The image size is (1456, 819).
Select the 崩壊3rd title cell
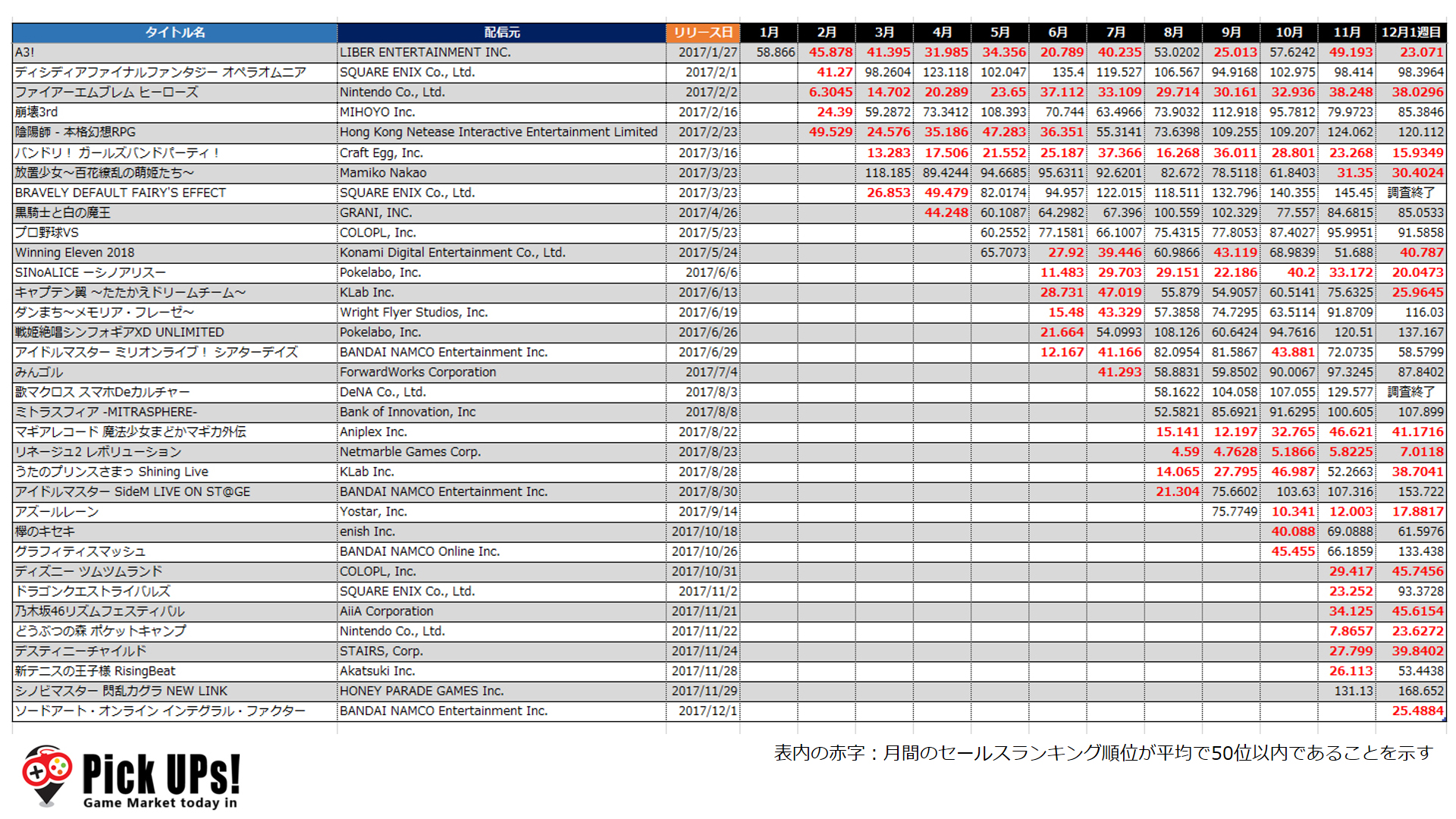click(174, 112)
